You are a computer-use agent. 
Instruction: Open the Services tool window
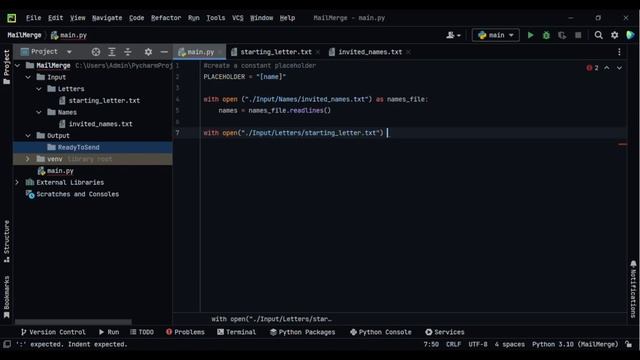coord(445,332)
